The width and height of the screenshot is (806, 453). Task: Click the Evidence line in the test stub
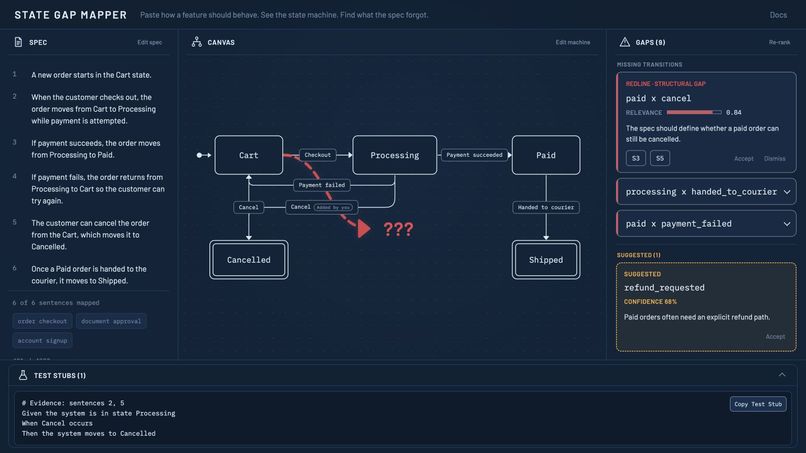73,403
